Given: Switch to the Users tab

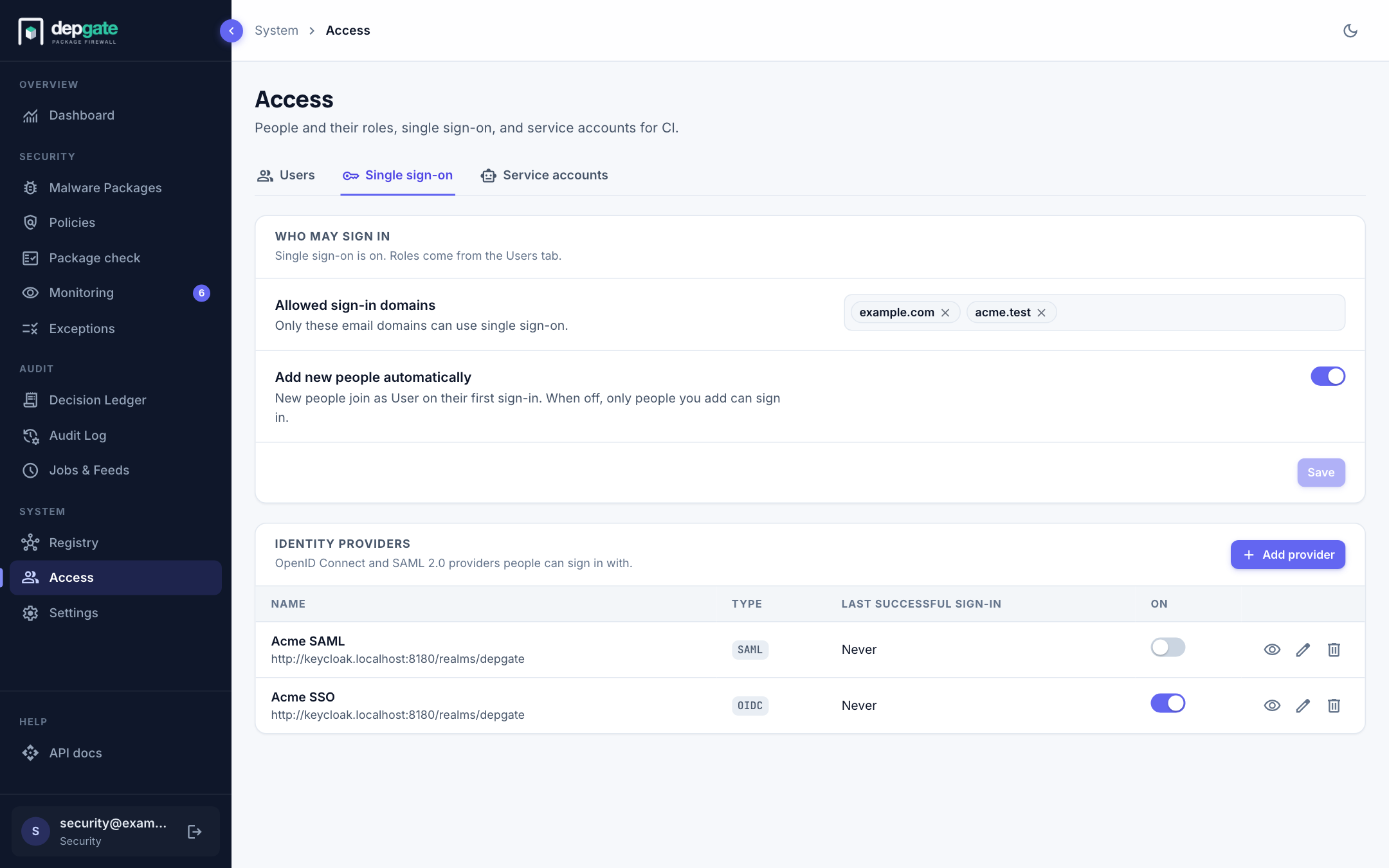Looking at the screenshot, I should pyautogui.click(x=286, y=175).
